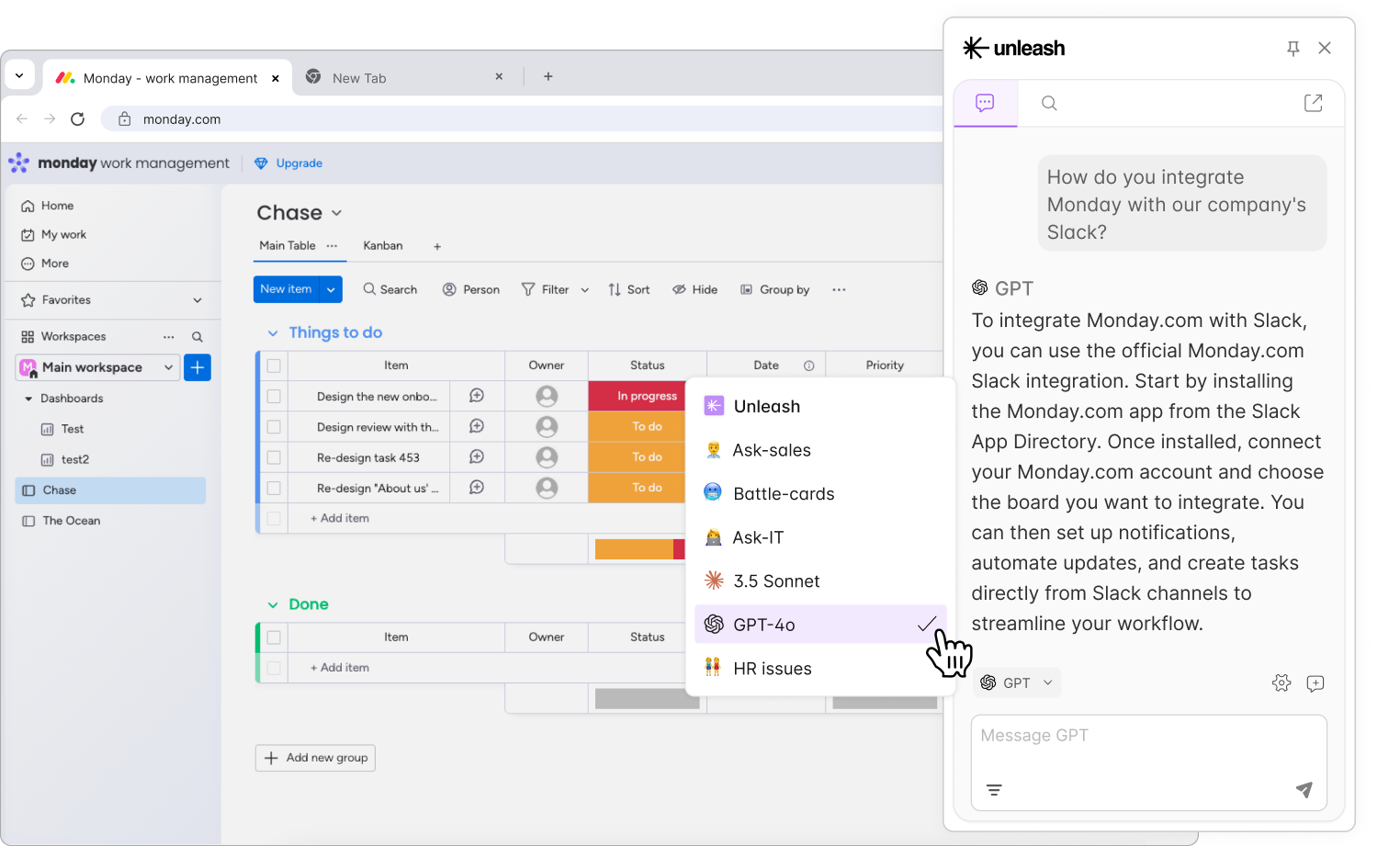Select HR issues assistant
Screen dimensions: 1400x846
pos(819,668)
